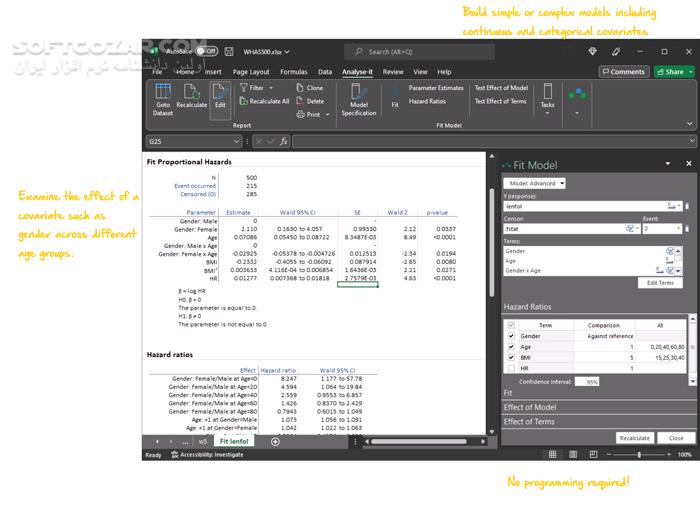Switch to Page Layout view icon
The width and height of the screenshot is (700, 505).
click(573, 454)
